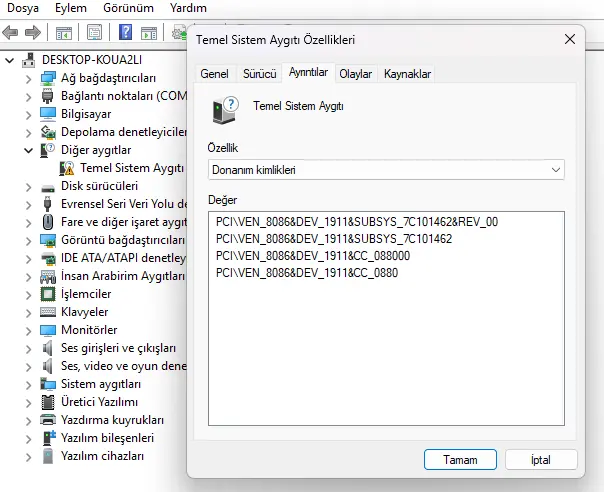Screen dimensions: 604x492
Task: Collapse the Diğer aygıtlar node
Action: coord(29,151)
